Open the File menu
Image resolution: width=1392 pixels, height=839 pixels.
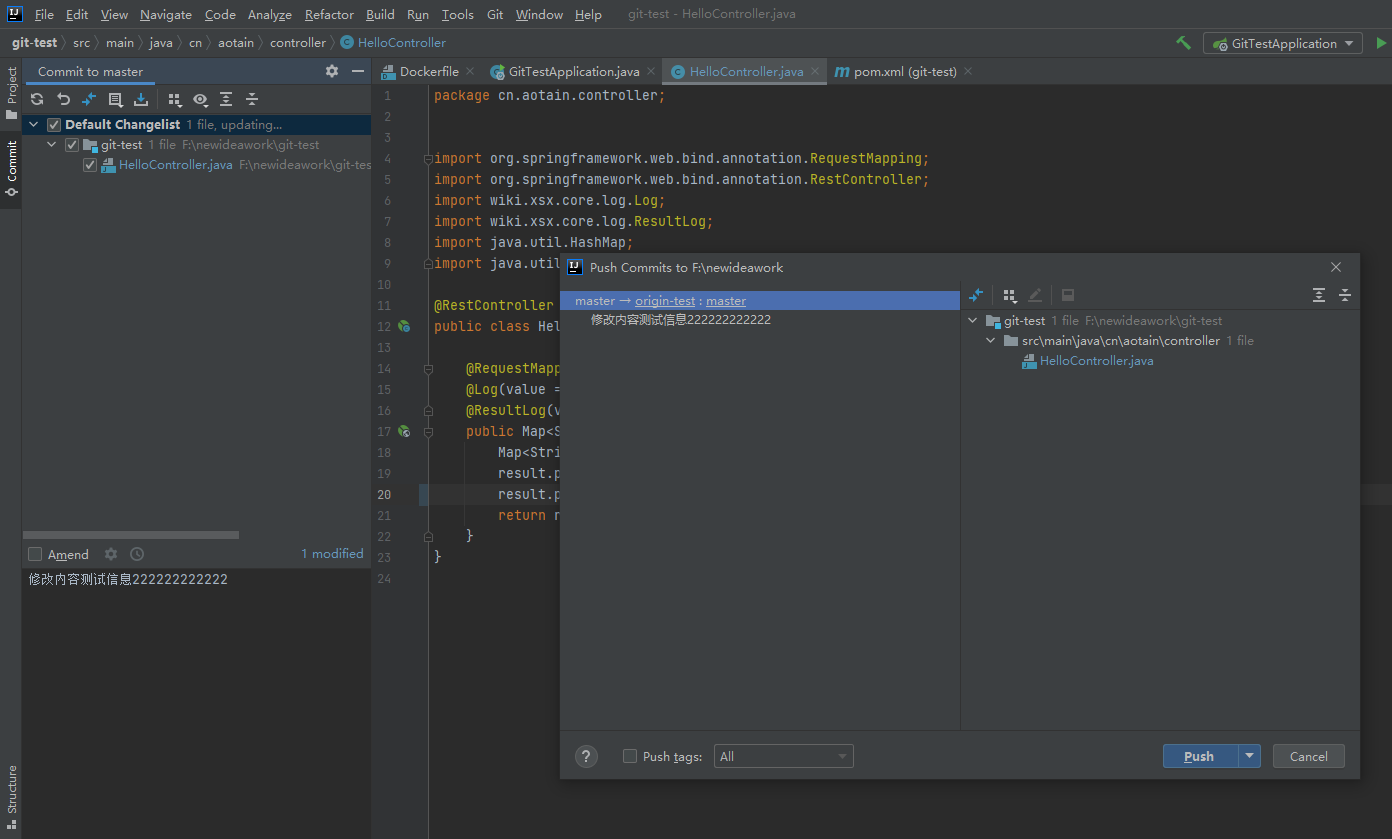[x=44, y=14]
